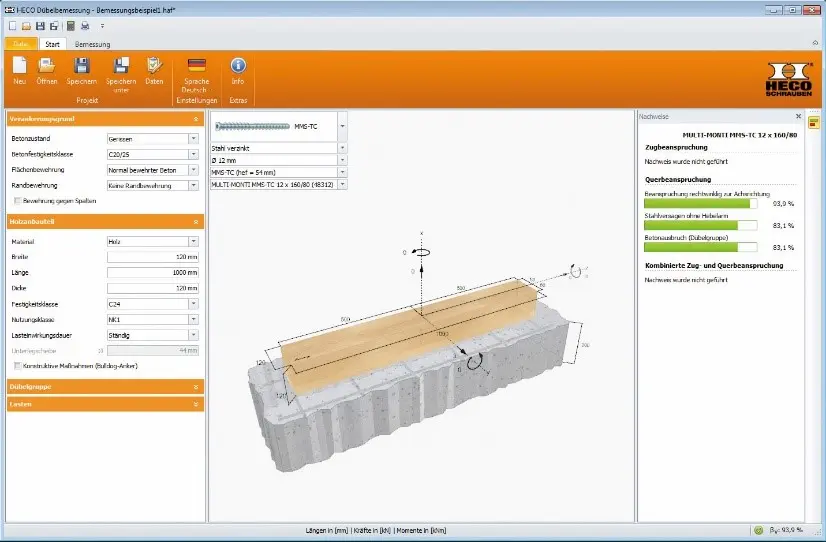This screenshot has height=542, width=826.
Task: Open the quick access toolbar customize arrow
Action: click(x=102, y=26)
